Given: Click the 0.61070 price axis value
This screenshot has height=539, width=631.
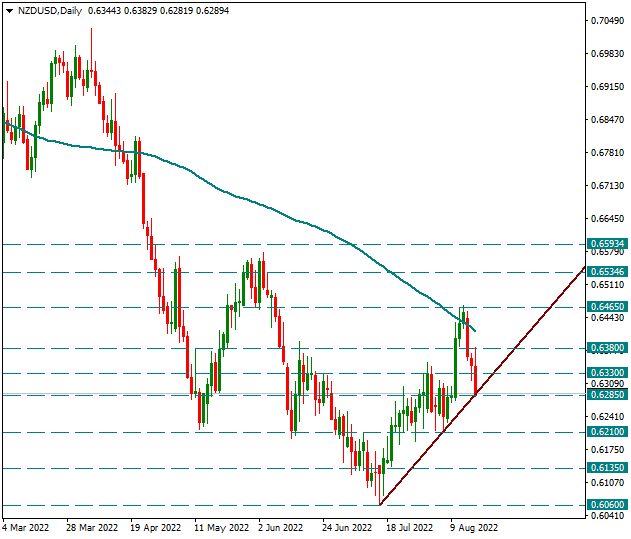Looking at the screenshot, I should click(607, 483).
